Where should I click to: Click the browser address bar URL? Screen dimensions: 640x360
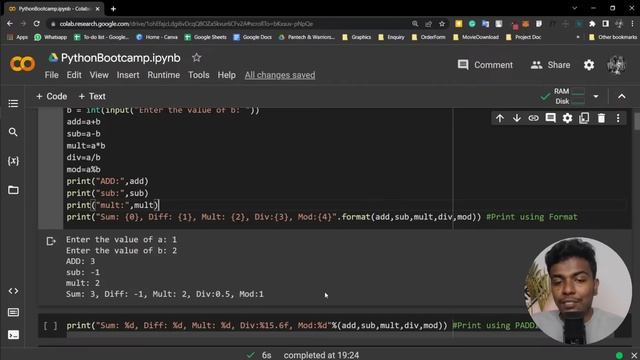pos(186,24)
